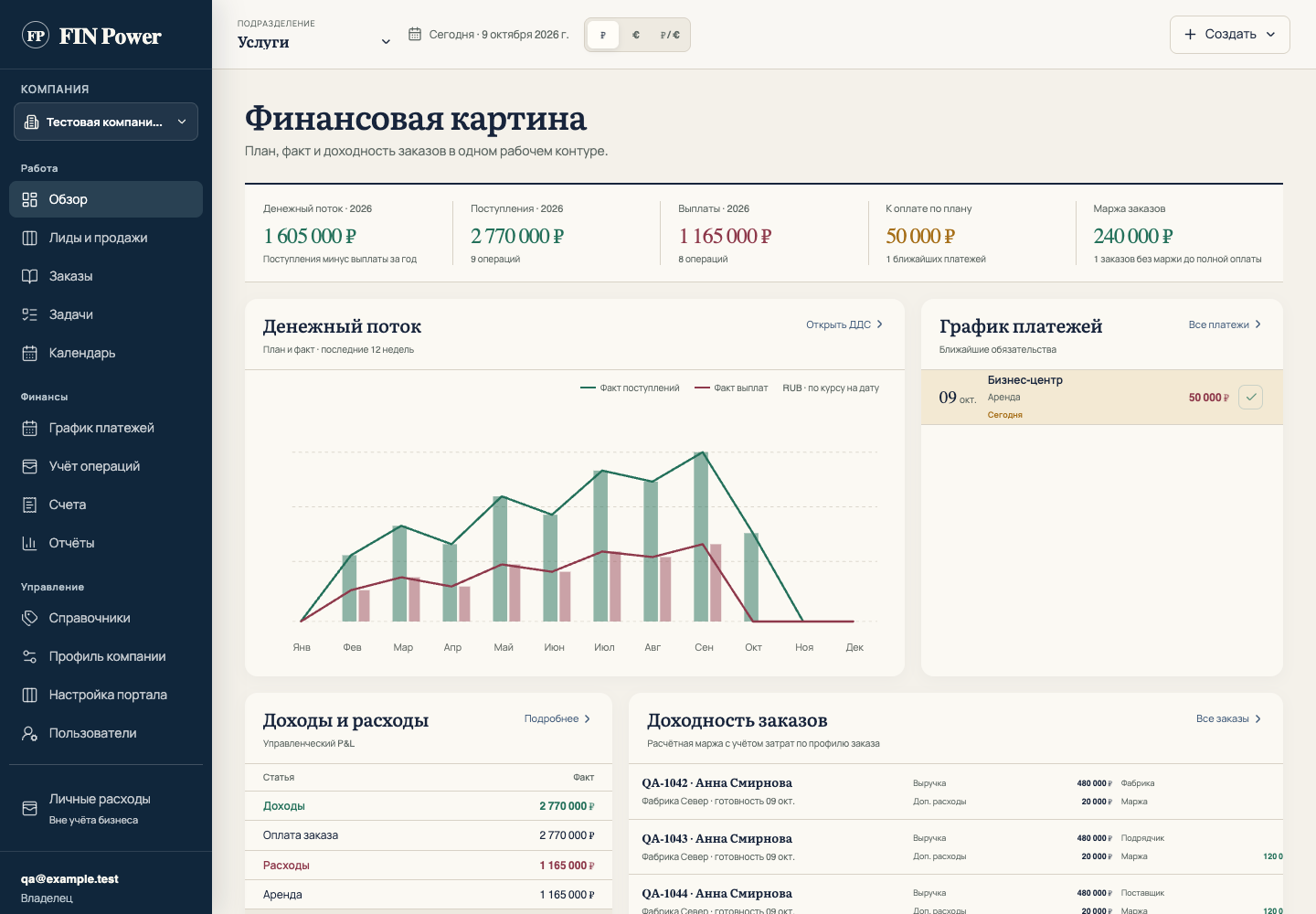Click Маржа заказов 240 000 ₽
This screenshot has height=914, width=1316.
pos(1133,236)
